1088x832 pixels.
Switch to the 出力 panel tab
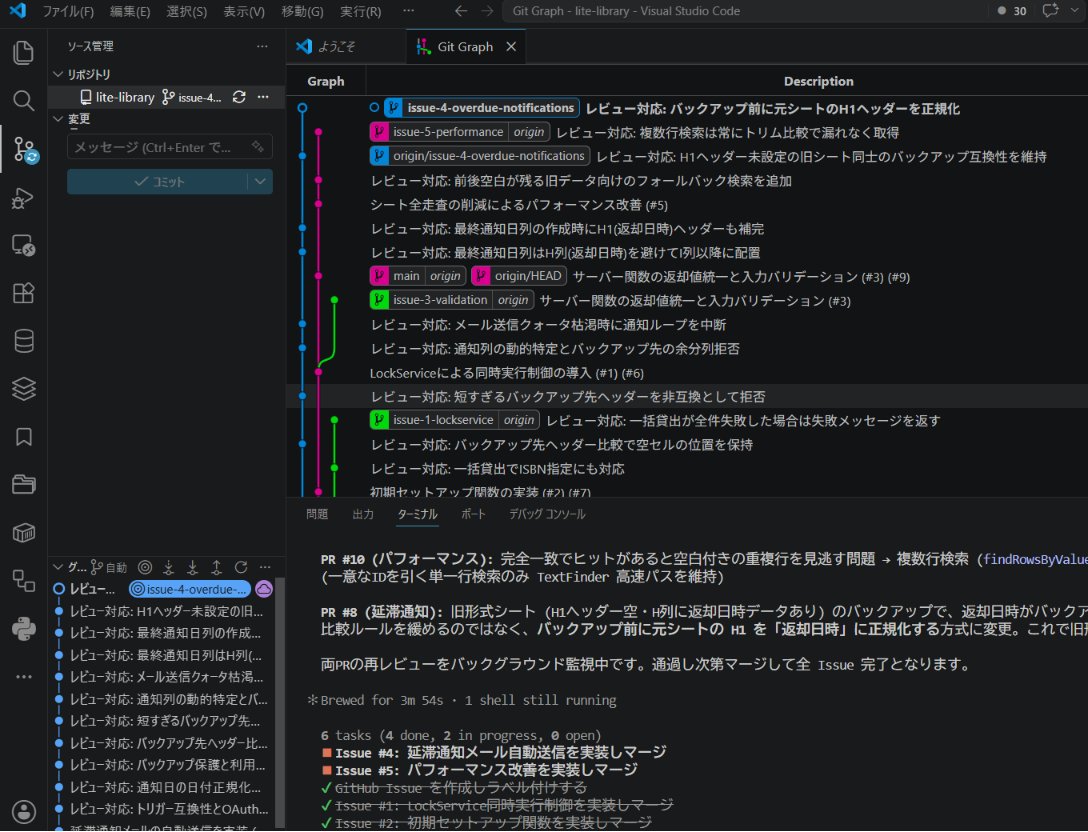363,514
